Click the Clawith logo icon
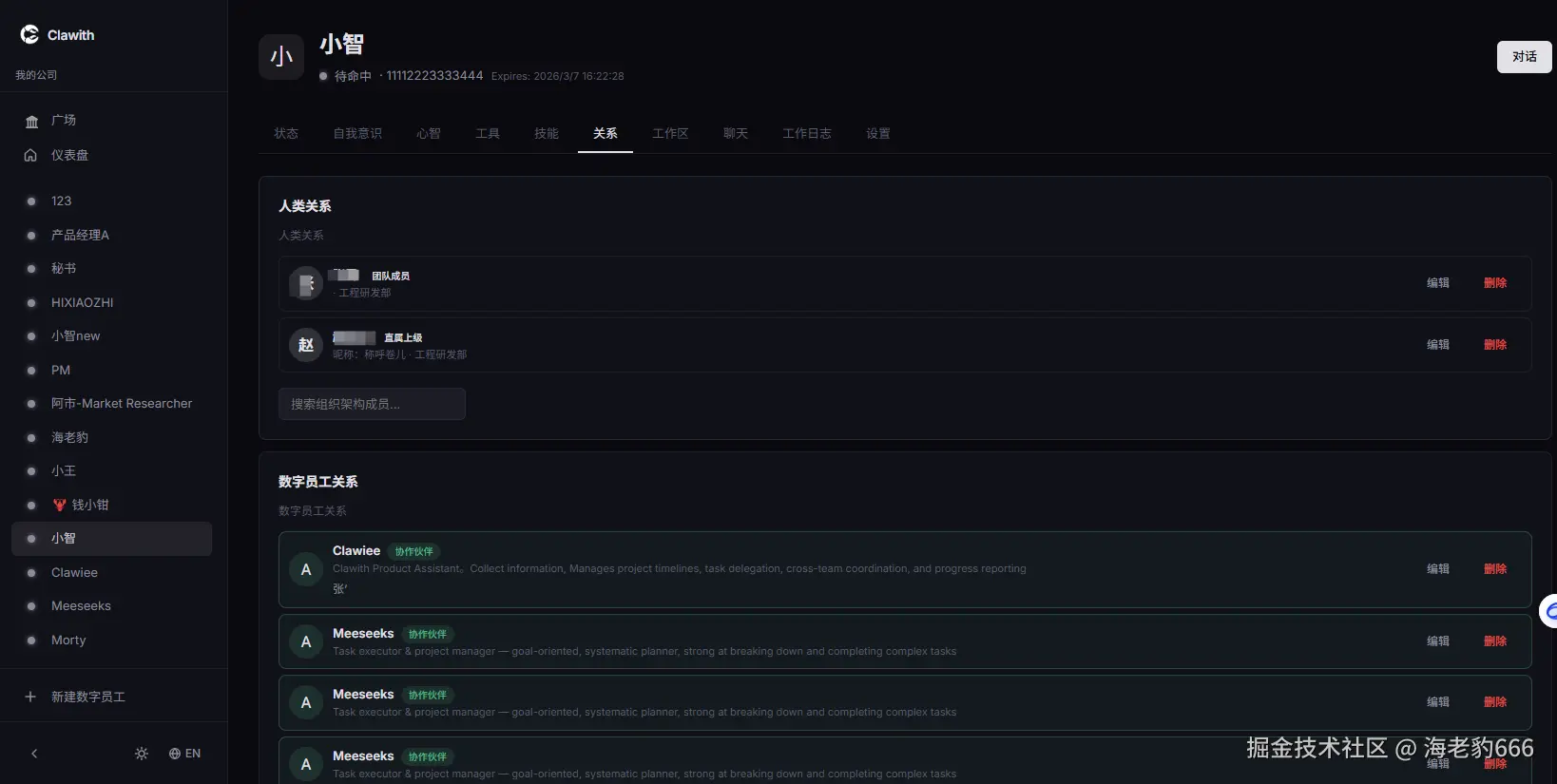The image size is (1557, 784). coord(29,34)
